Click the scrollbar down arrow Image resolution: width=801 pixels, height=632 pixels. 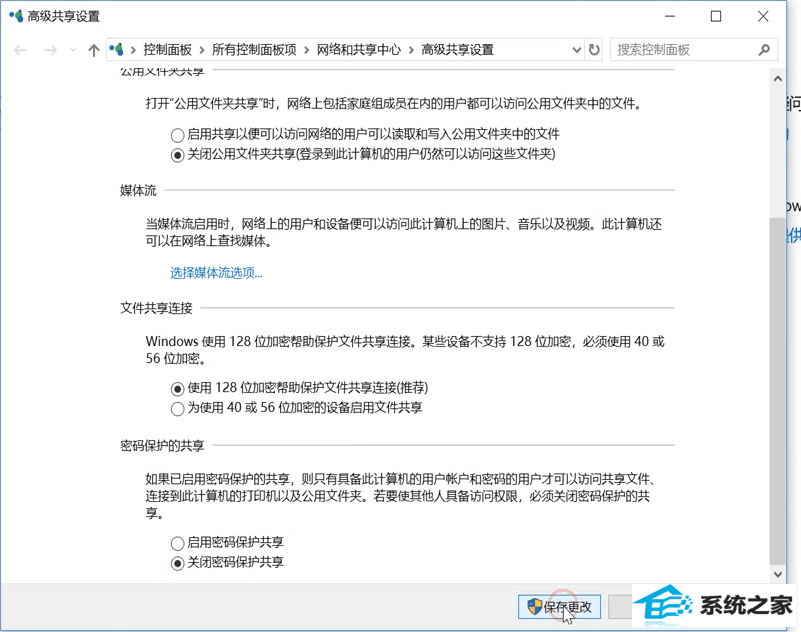[778, 574]
